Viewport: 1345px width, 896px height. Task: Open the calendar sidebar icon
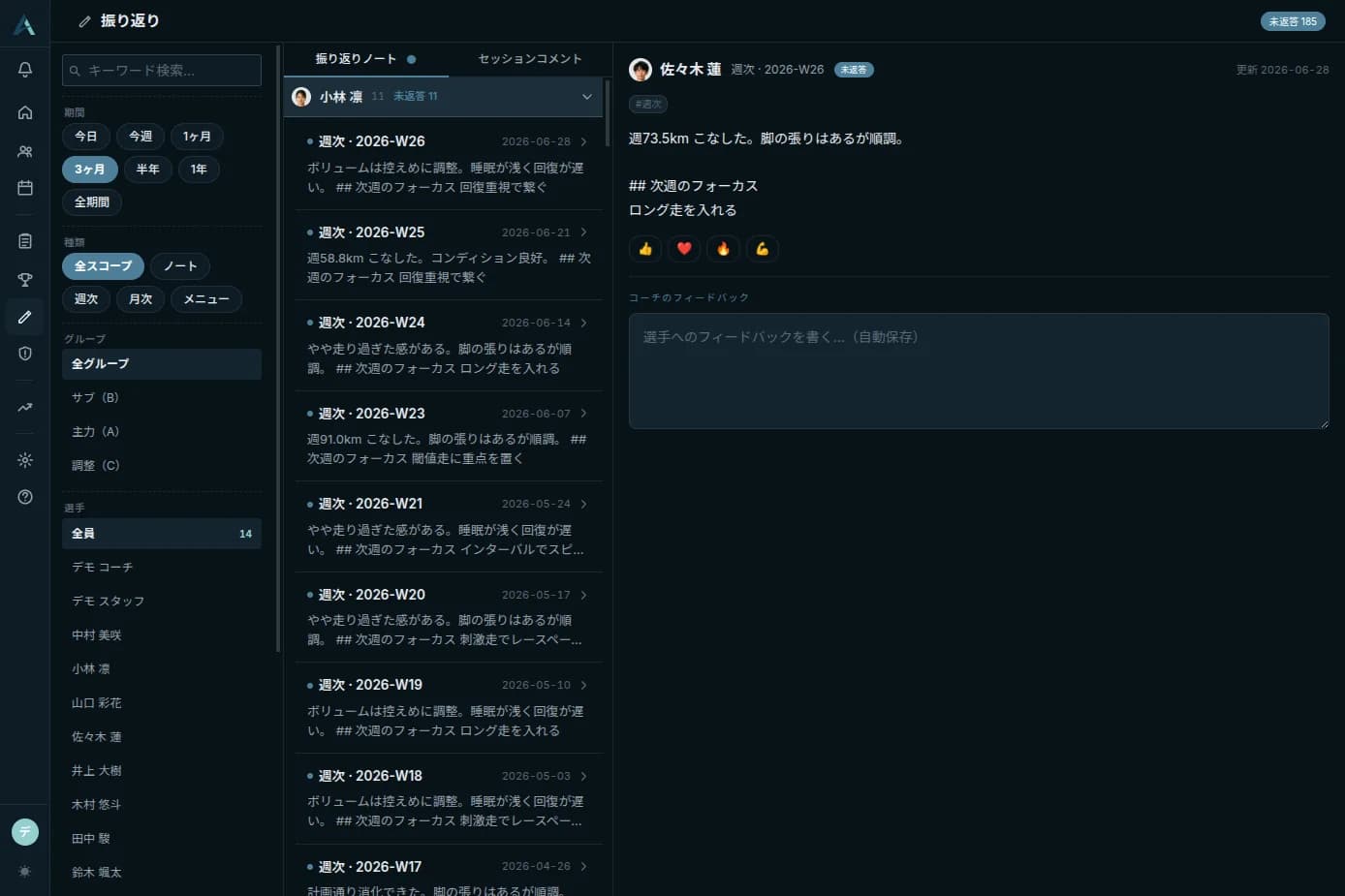(x=25, y=188)
